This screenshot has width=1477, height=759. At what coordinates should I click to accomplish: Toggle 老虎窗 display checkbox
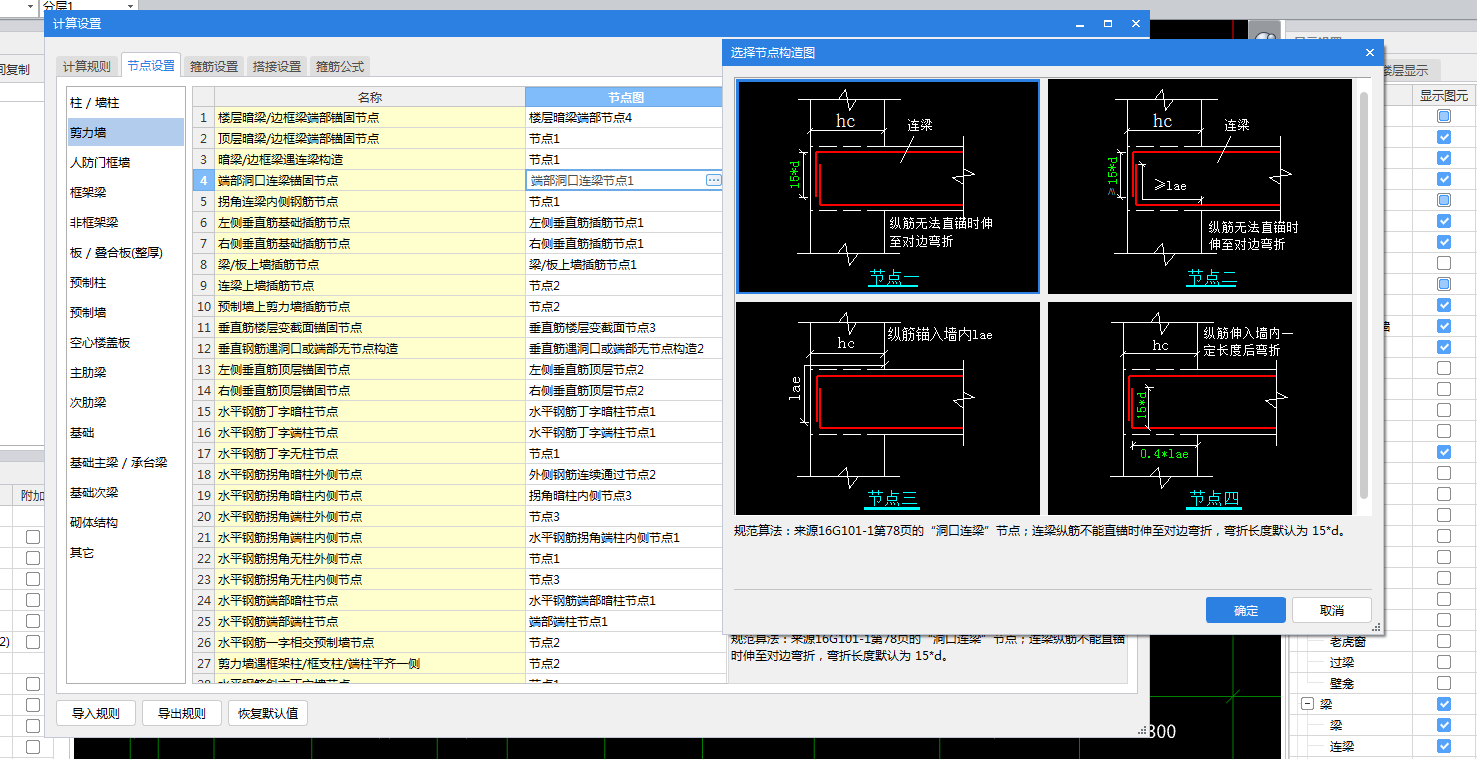1443,641
